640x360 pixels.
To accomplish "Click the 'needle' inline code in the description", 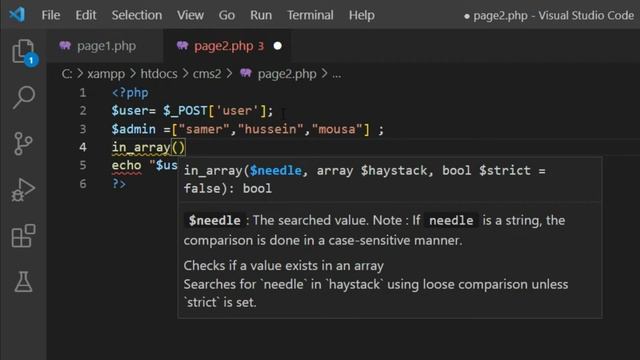I will coord(451,220).
